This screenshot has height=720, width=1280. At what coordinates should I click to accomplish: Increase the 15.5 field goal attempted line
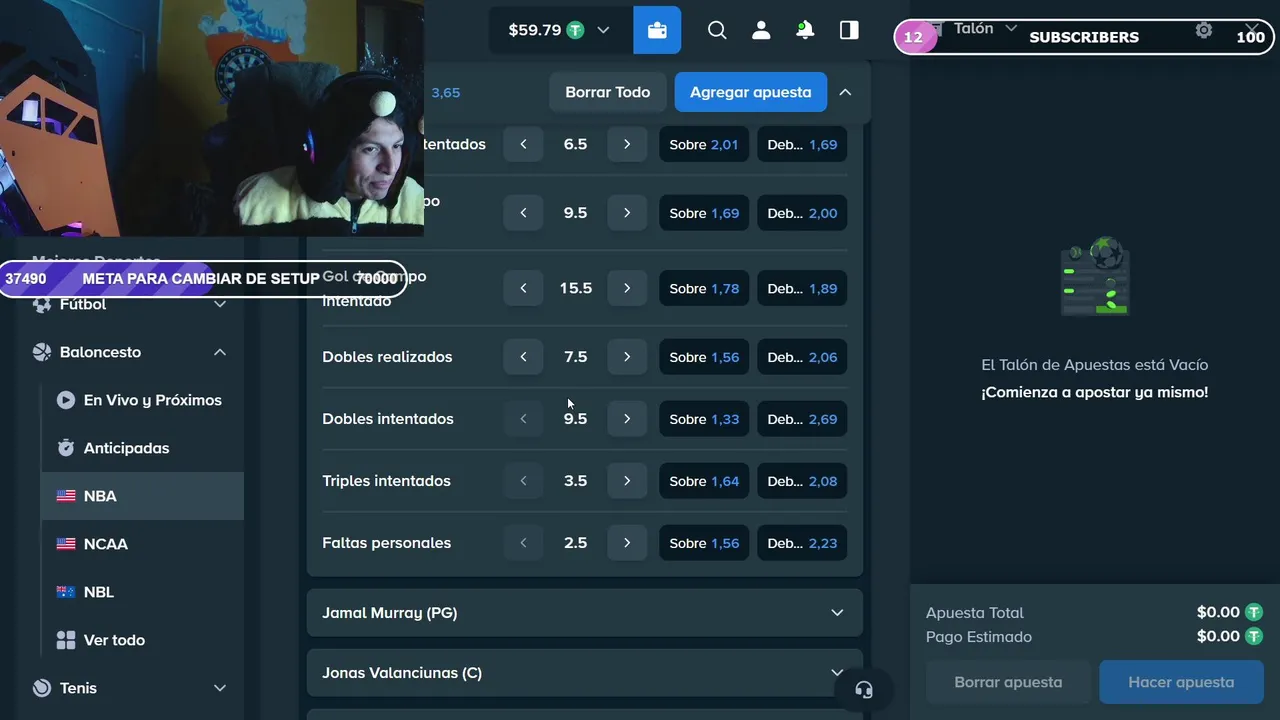click(x=627, y=288)
